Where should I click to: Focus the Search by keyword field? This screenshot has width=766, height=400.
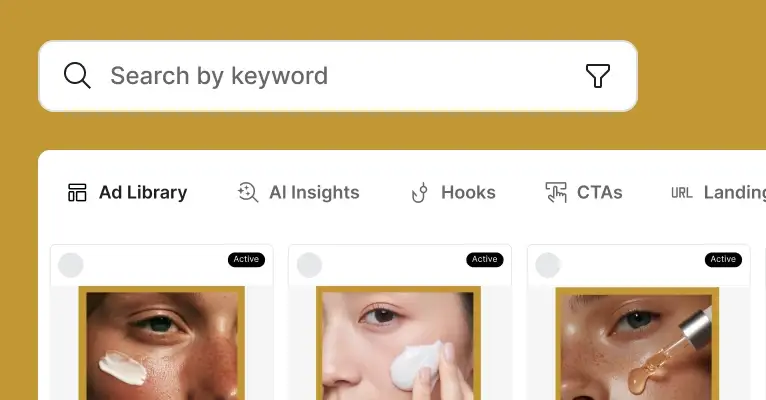point(338,76)
